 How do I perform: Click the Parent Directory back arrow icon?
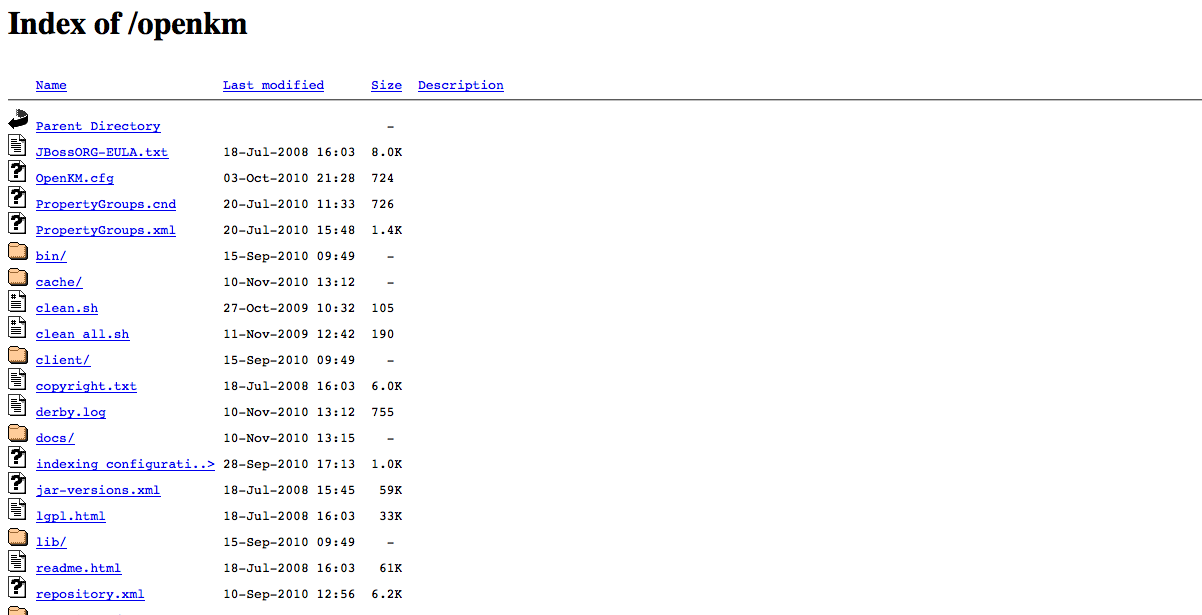18,119
